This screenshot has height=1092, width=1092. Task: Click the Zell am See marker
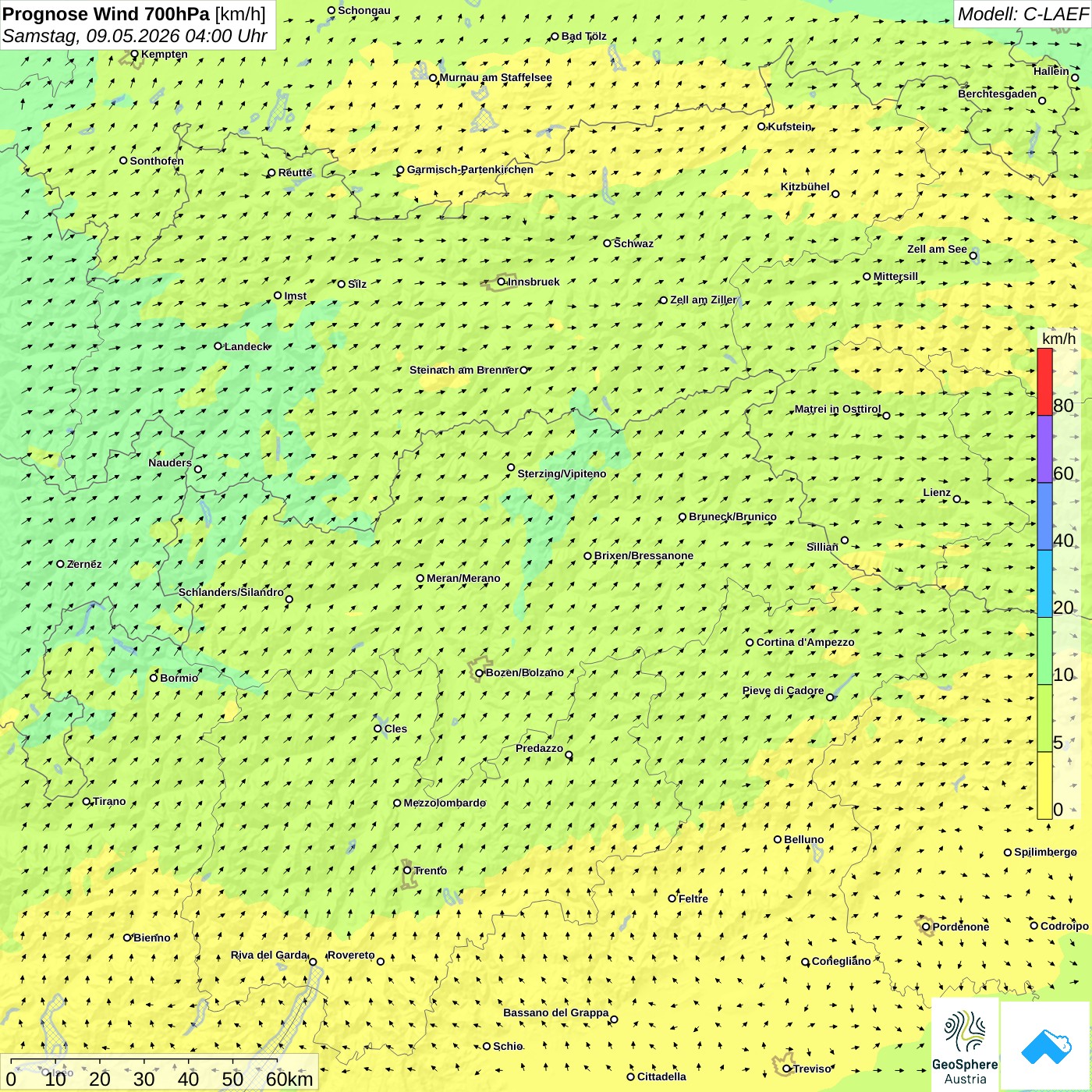[x=973, y=255]
